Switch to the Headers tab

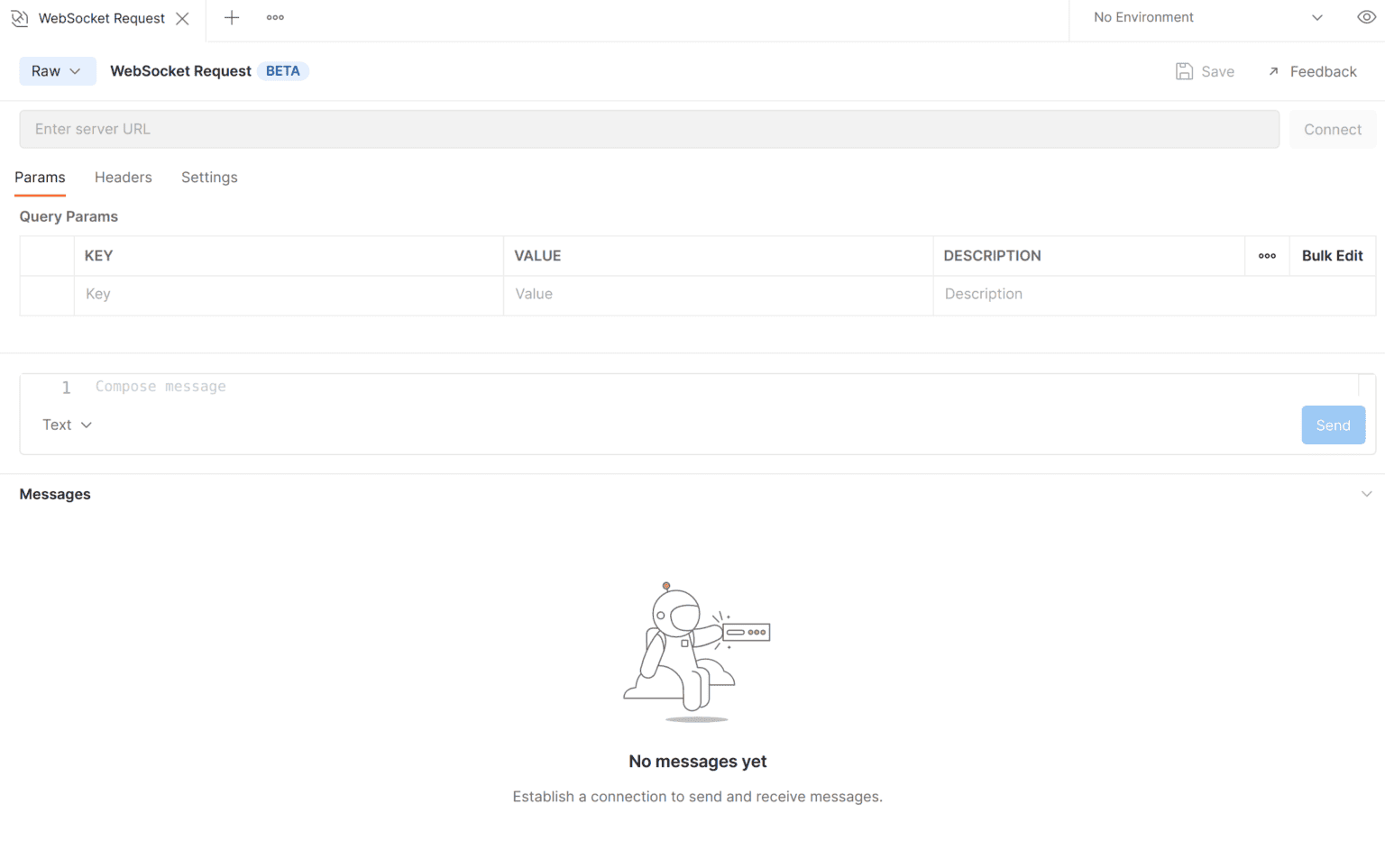pos(124,178)
